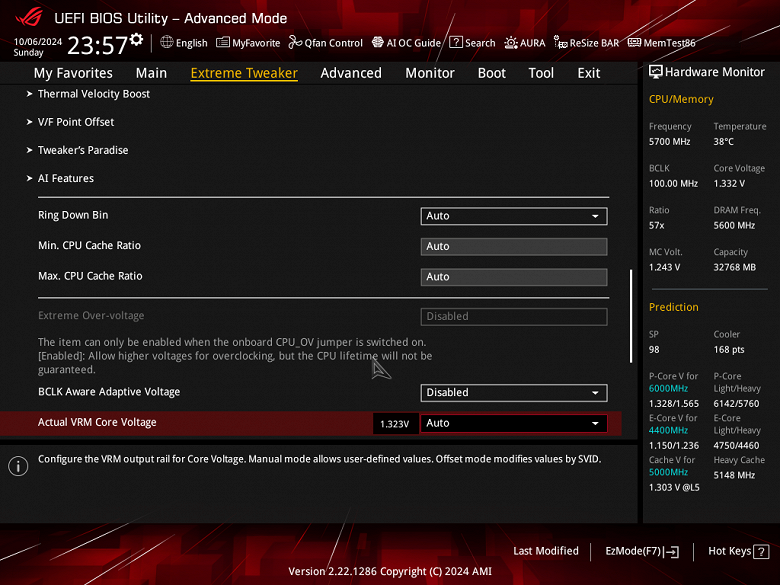
Task: Select Extreme Tweaker tab
Action: 244,73
